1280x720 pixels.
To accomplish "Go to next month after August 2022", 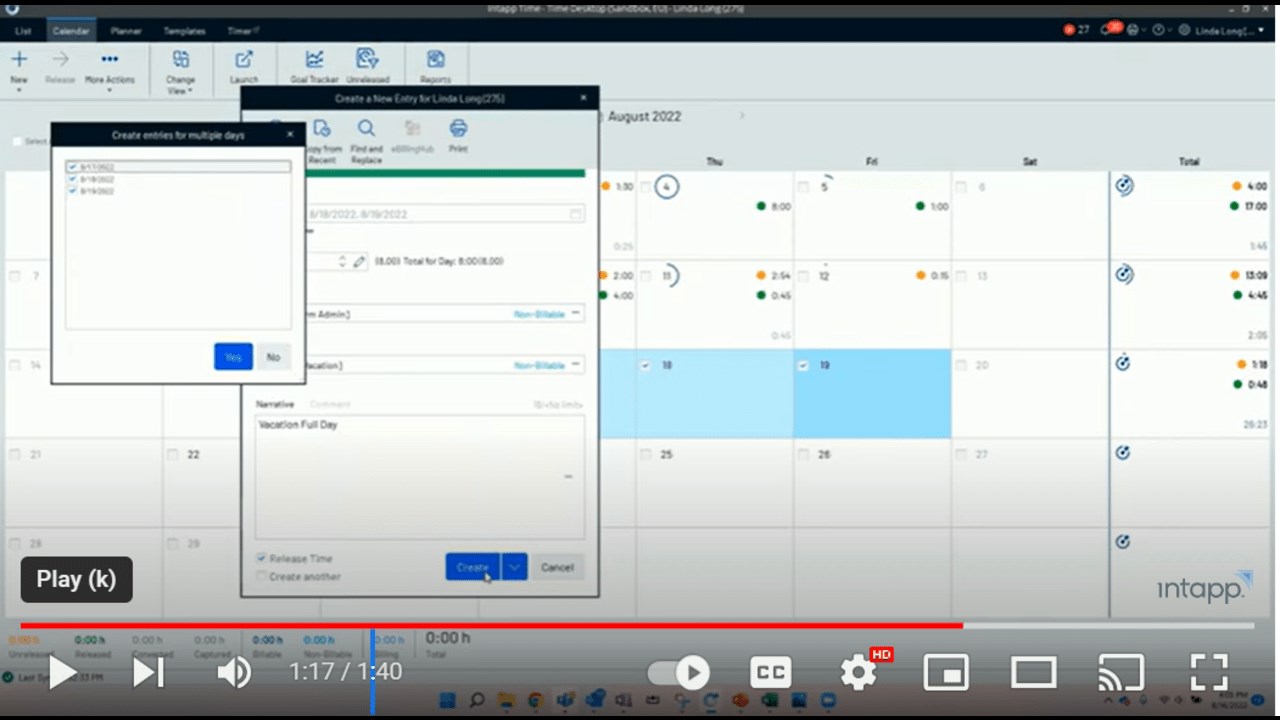I will coord(742,116).
